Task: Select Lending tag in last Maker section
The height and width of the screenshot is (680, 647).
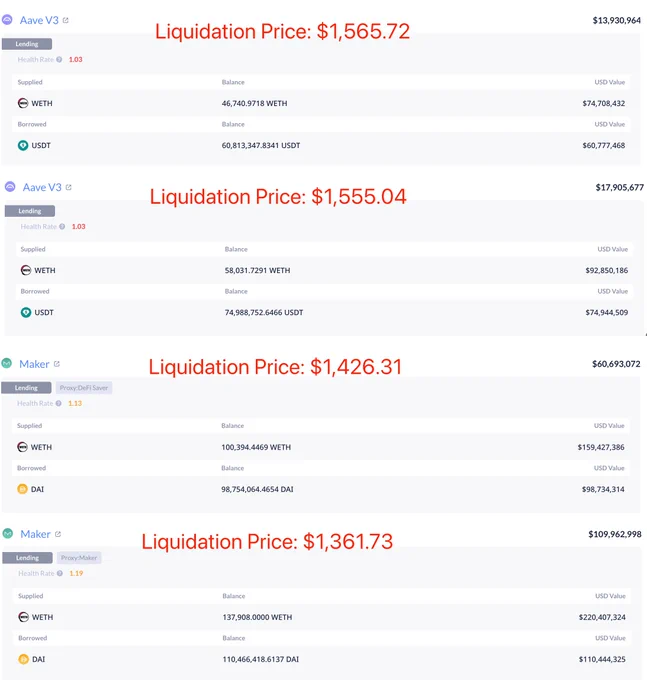Action: click(28, 558)
